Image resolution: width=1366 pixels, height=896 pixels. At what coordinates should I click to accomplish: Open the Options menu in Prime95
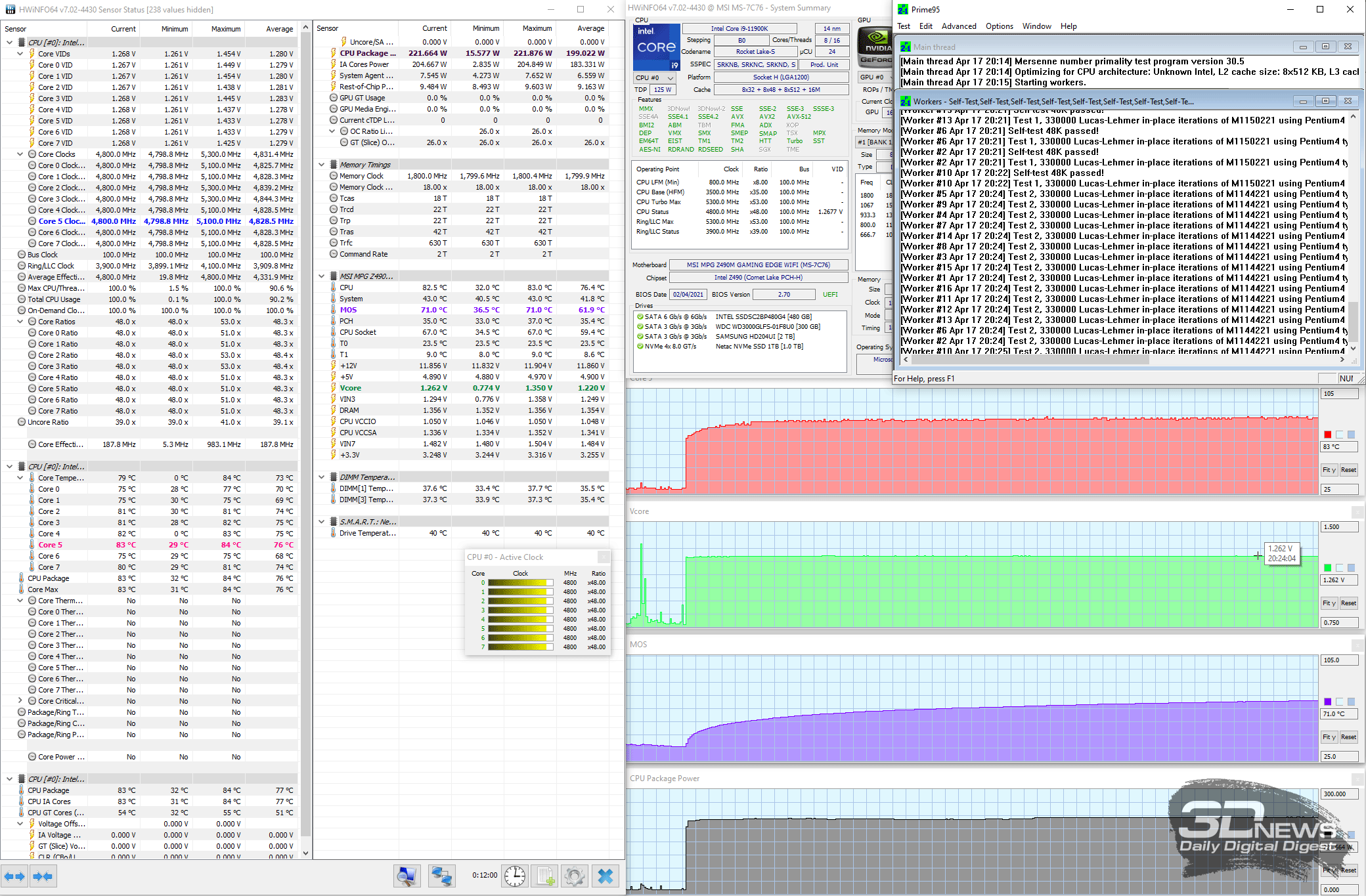click(x=999, y=26)
